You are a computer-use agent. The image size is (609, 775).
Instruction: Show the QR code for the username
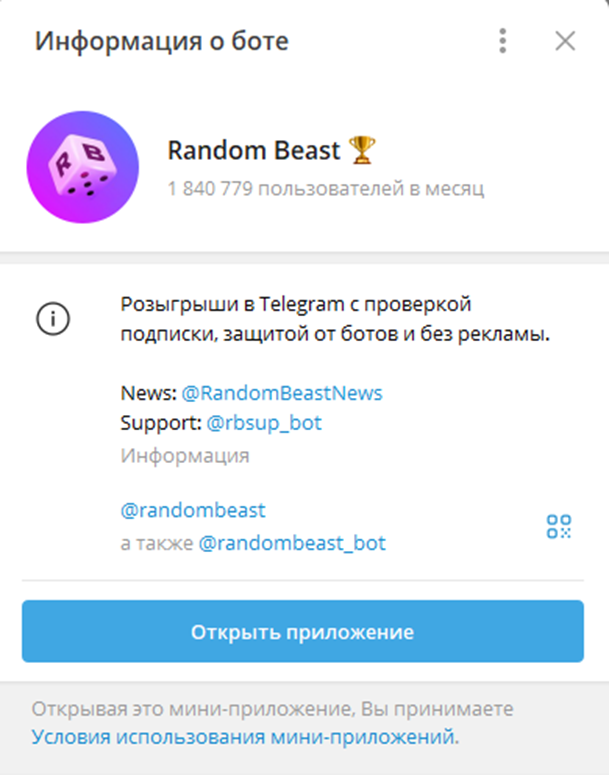[x=559, y=526]
